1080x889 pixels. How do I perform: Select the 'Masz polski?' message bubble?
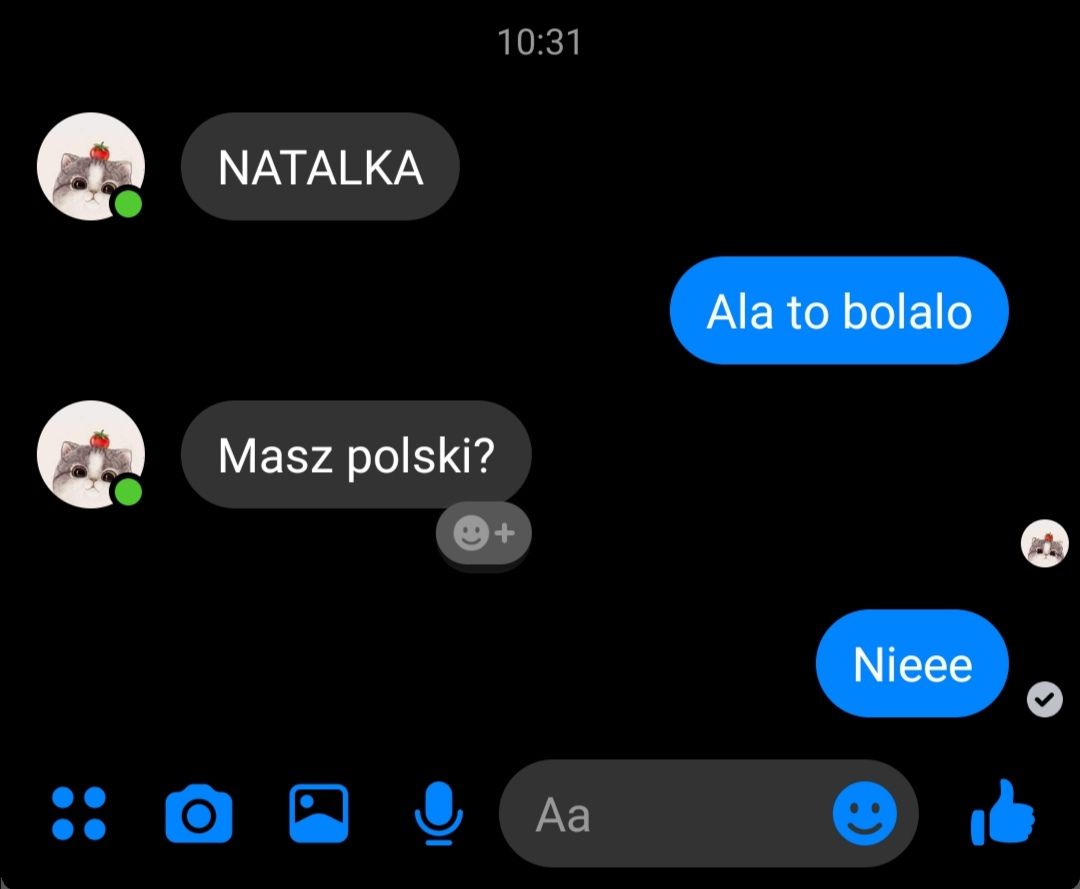tap(356, 454)
